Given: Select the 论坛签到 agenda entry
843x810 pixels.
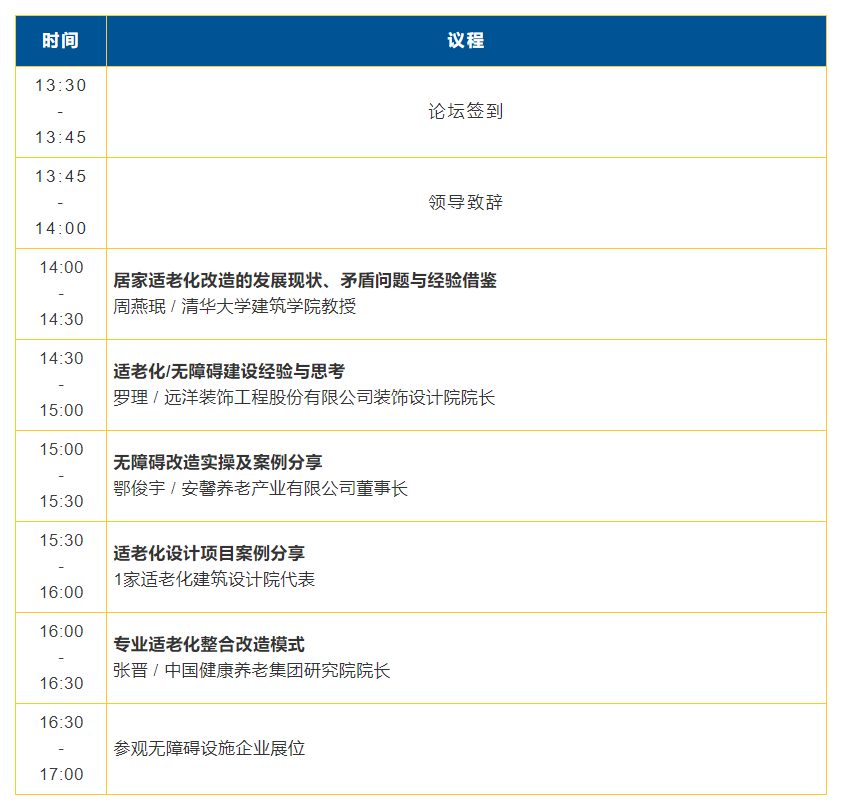Looking at the screenshot, I should tap(465, 112).
